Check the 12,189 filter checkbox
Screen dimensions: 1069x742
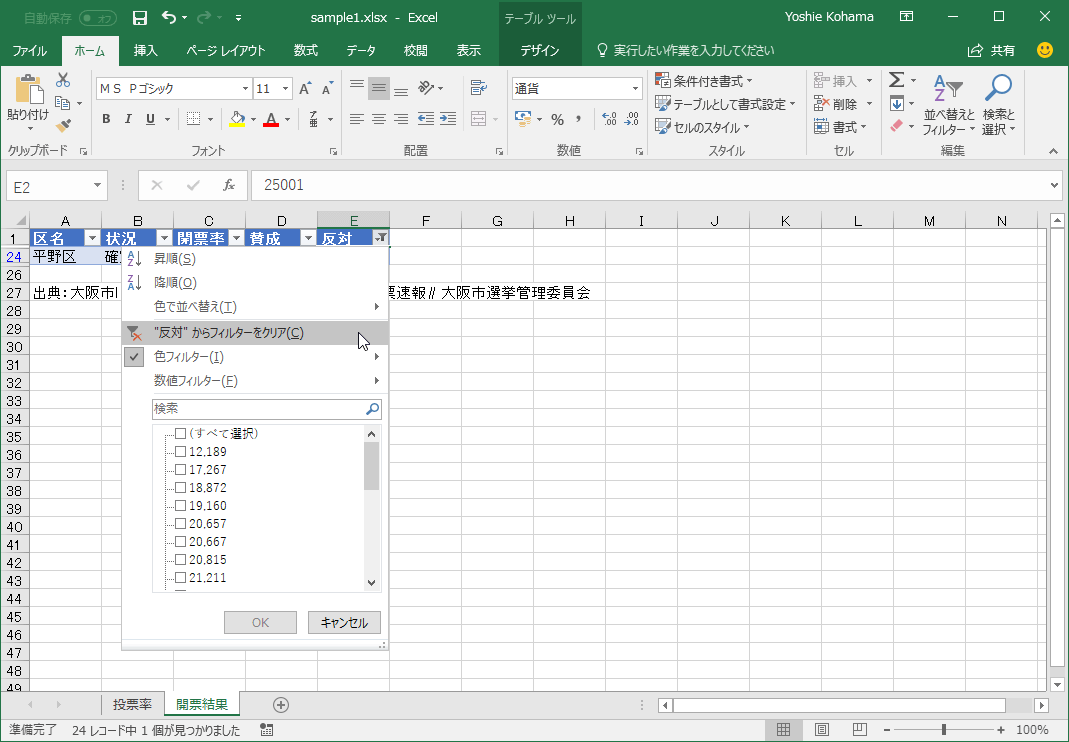point(181,452)
